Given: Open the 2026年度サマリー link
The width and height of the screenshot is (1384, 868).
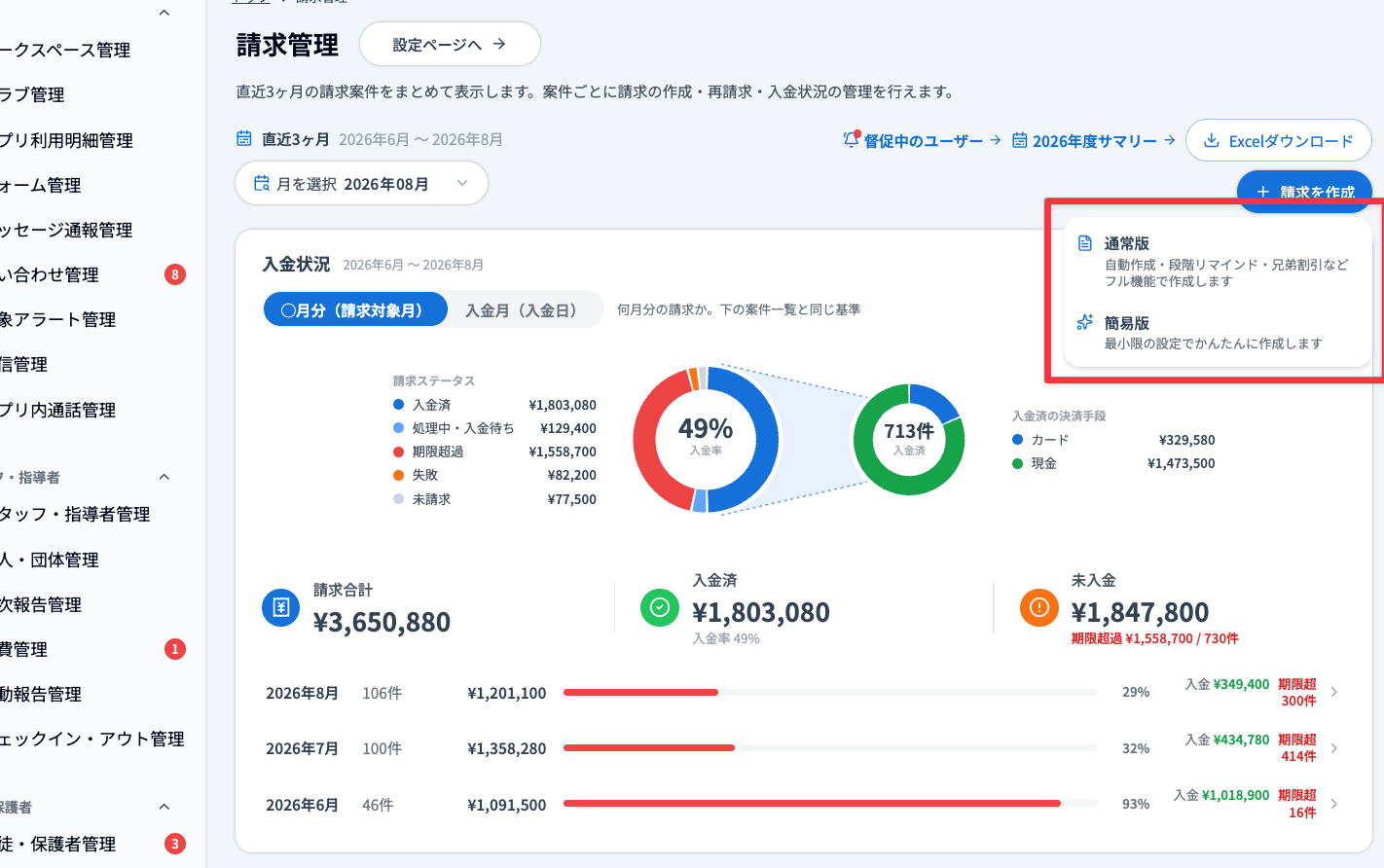Looking at the screenshot, I should click(x=1093, y=141).
